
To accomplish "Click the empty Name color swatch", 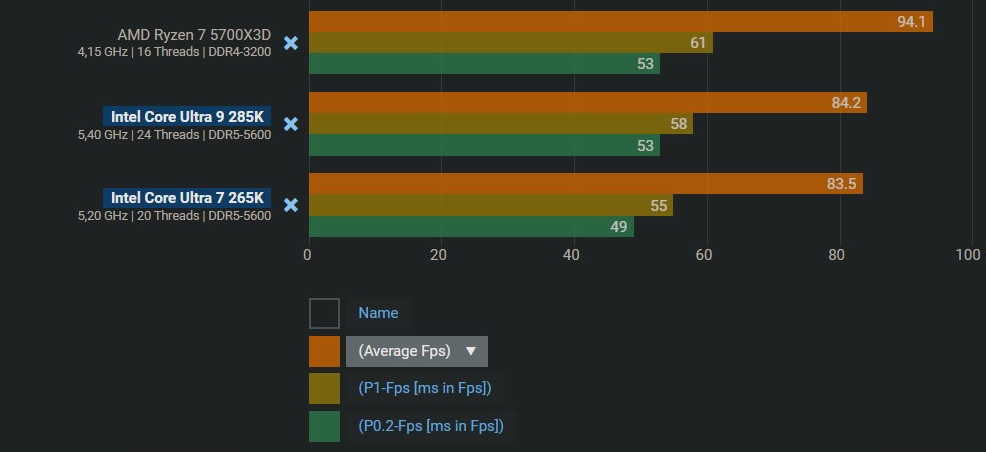I will coord(324,313).
